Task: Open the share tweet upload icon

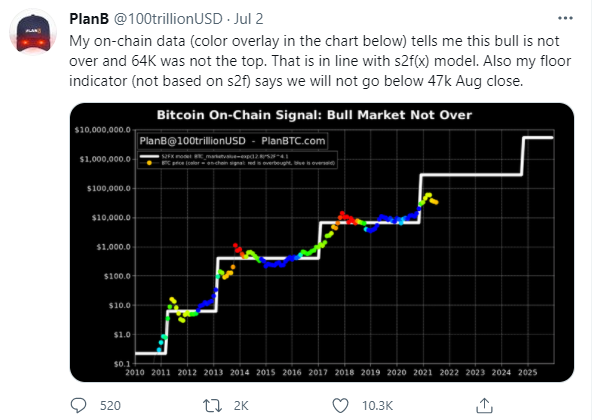Action: [x=484, y=406]
